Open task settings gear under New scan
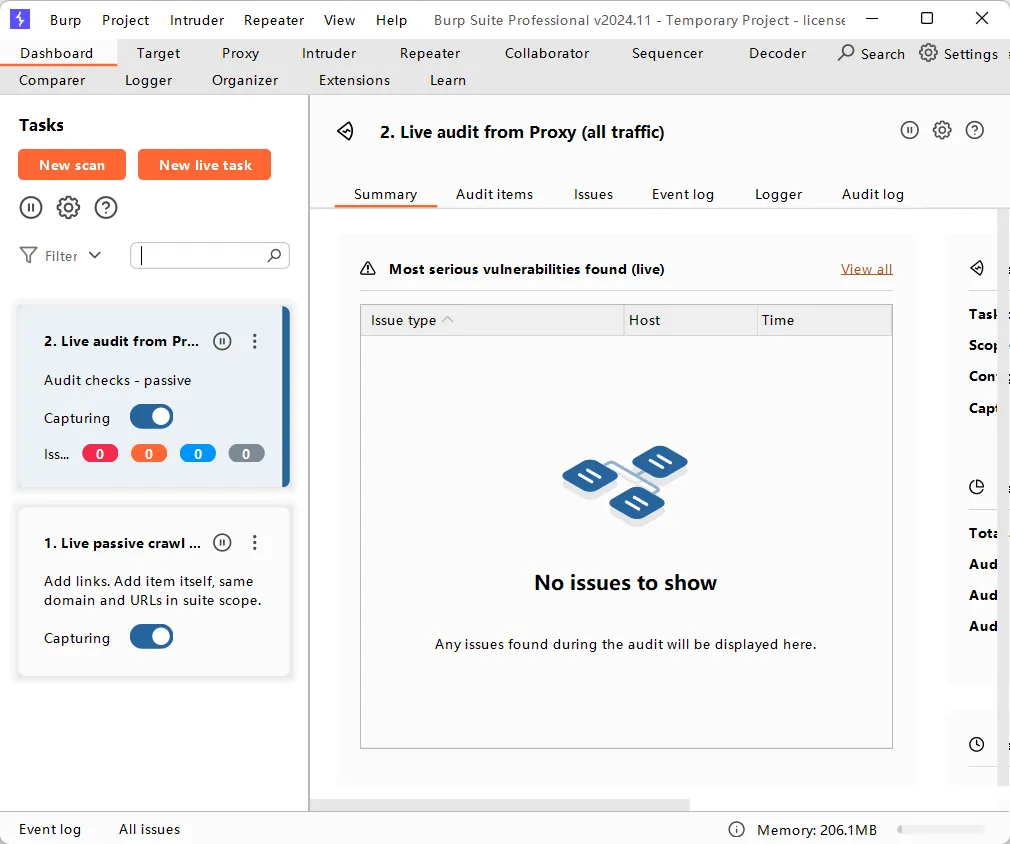This screenshot has width=1010, height=844. click(68, 207)
